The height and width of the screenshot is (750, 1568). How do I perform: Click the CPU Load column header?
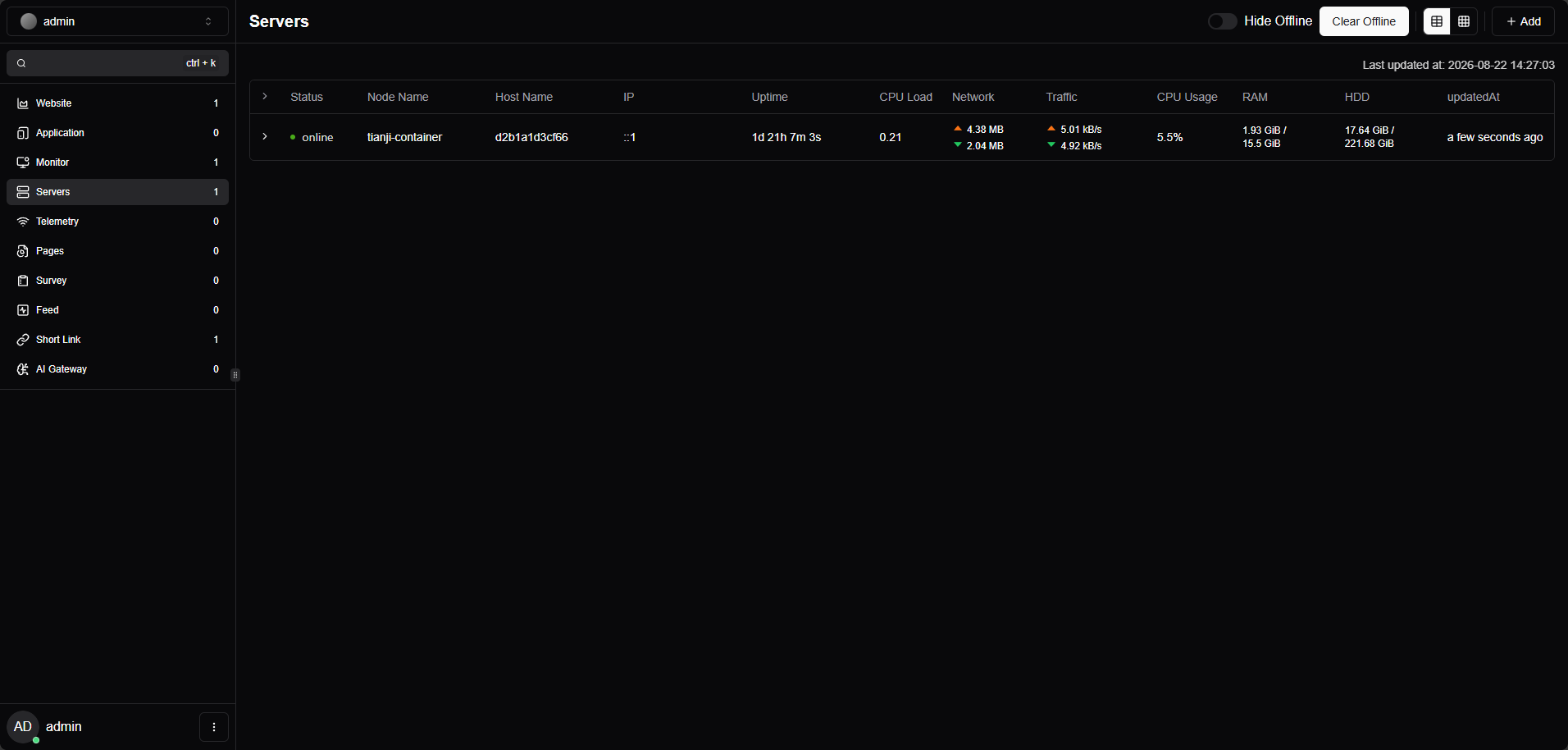[x=906, y=97]
